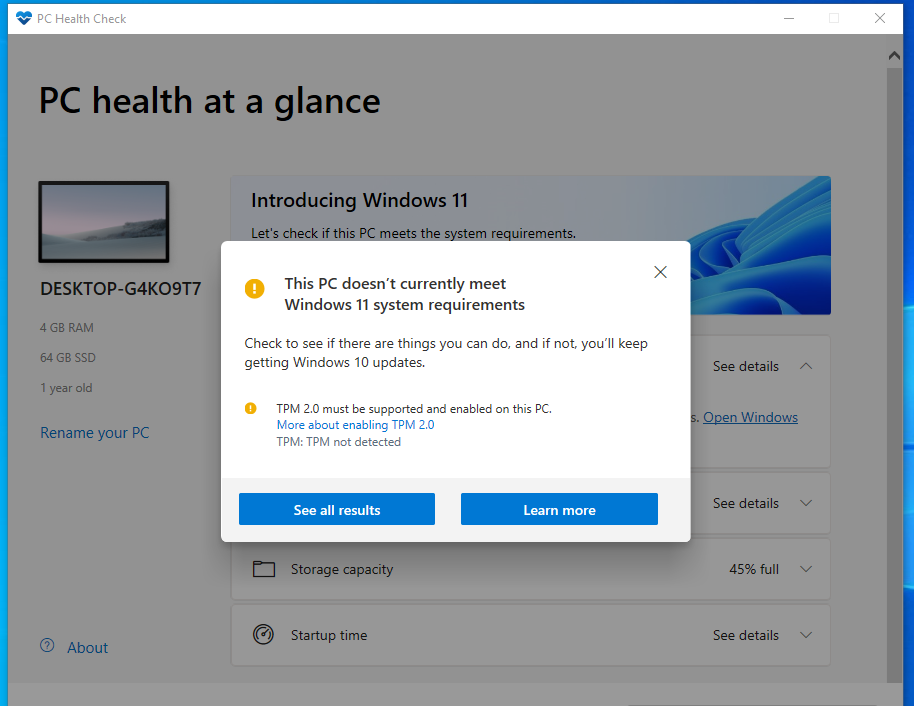The width and height of the screenshot is (914, 706).
Task: Click the PC desktop thumbnail image
Action: coord(104,222)
